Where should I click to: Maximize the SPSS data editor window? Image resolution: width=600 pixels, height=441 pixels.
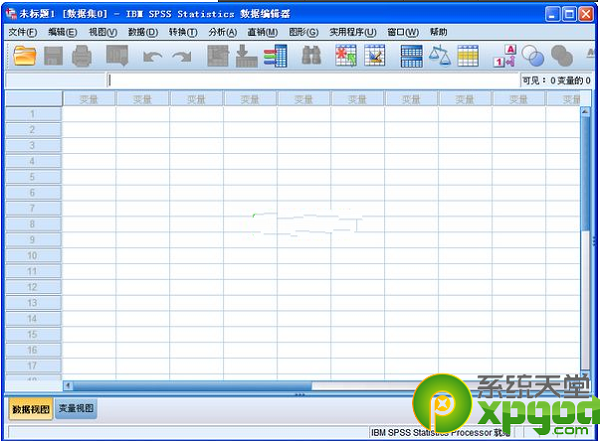569,15
